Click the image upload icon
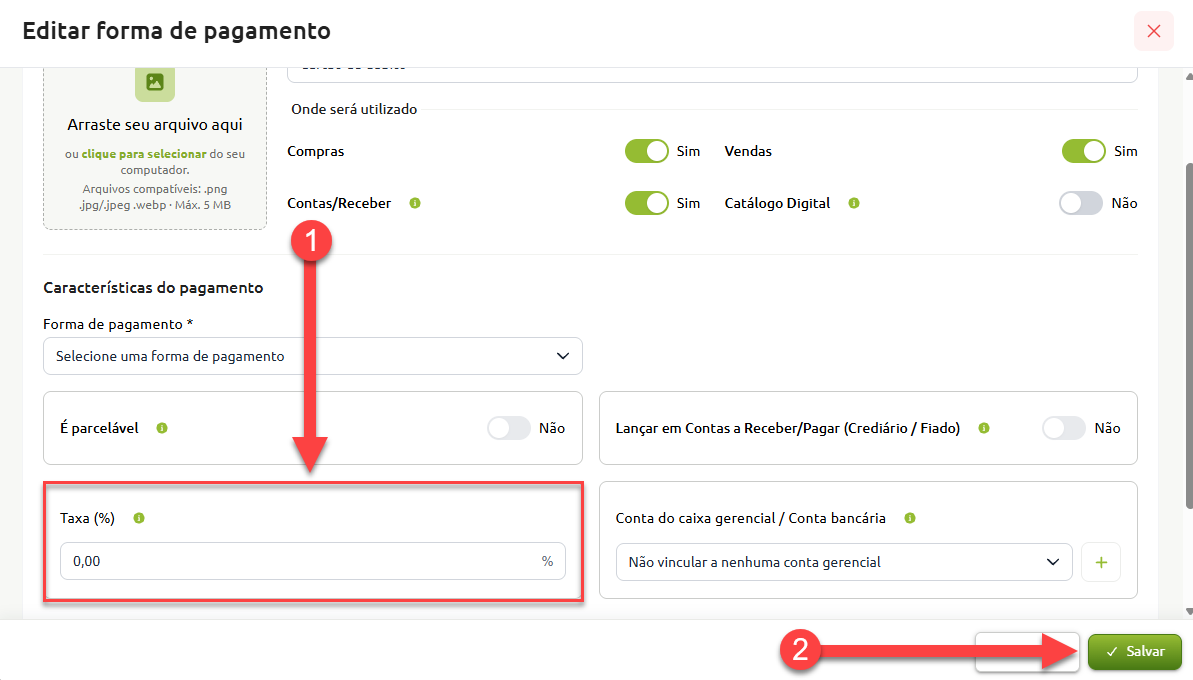Viewport: 1193px width, 680px height. click(154, 83)
